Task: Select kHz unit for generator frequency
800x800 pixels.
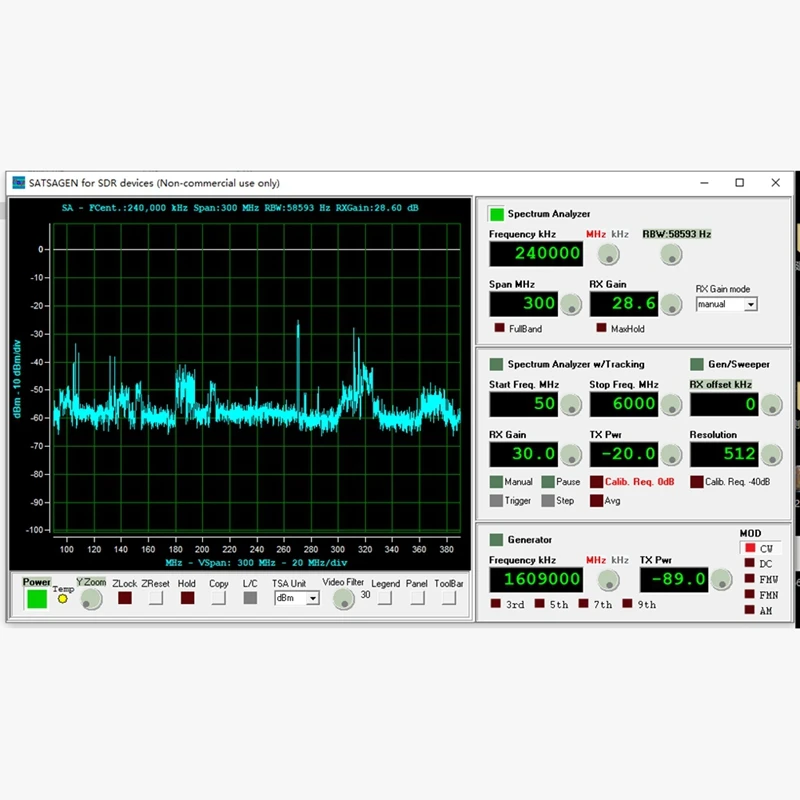Action: 619,560
